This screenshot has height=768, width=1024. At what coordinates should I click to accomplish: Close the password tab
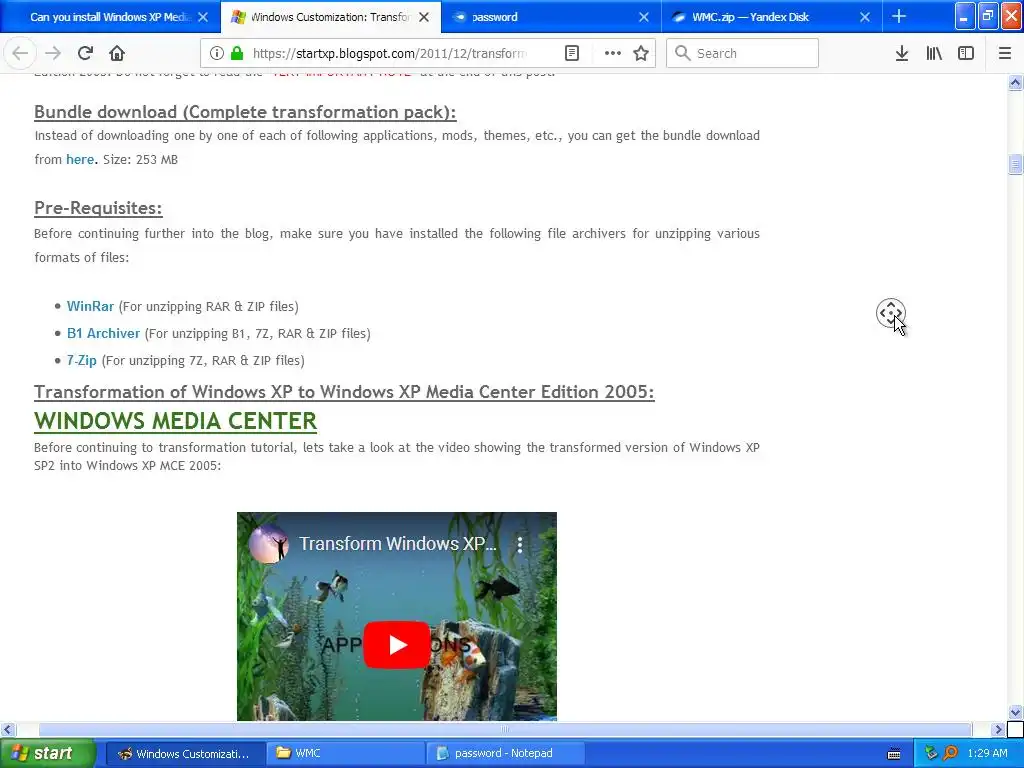[x=644, y=17]
